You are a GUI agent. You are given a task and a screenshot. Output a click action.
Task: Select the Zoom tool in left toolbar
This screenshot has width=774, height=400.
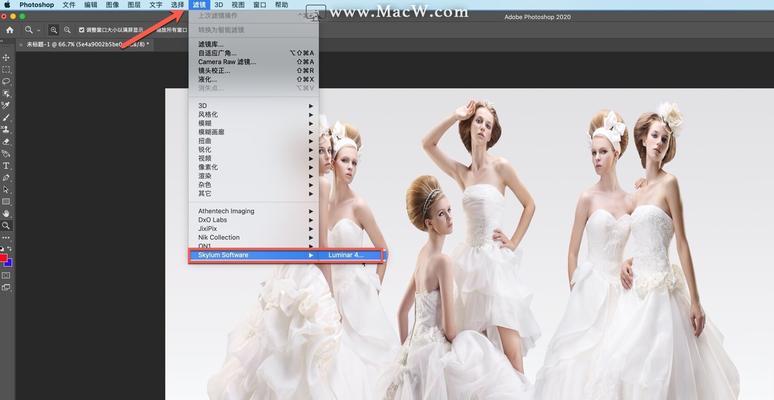(6, 226)
